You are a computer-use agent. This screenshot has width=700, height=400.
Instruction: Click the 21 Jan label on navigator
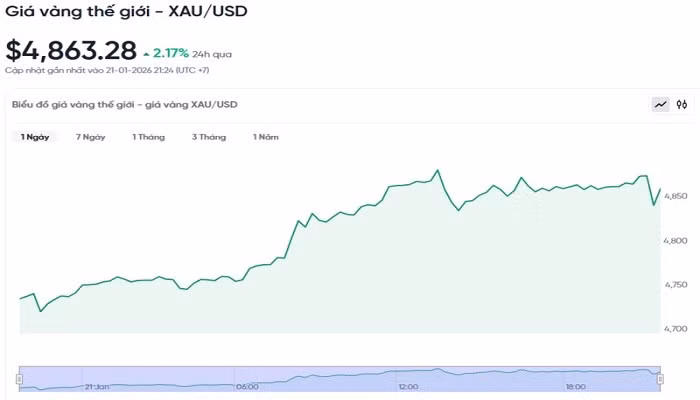click(x=97, y=386)
